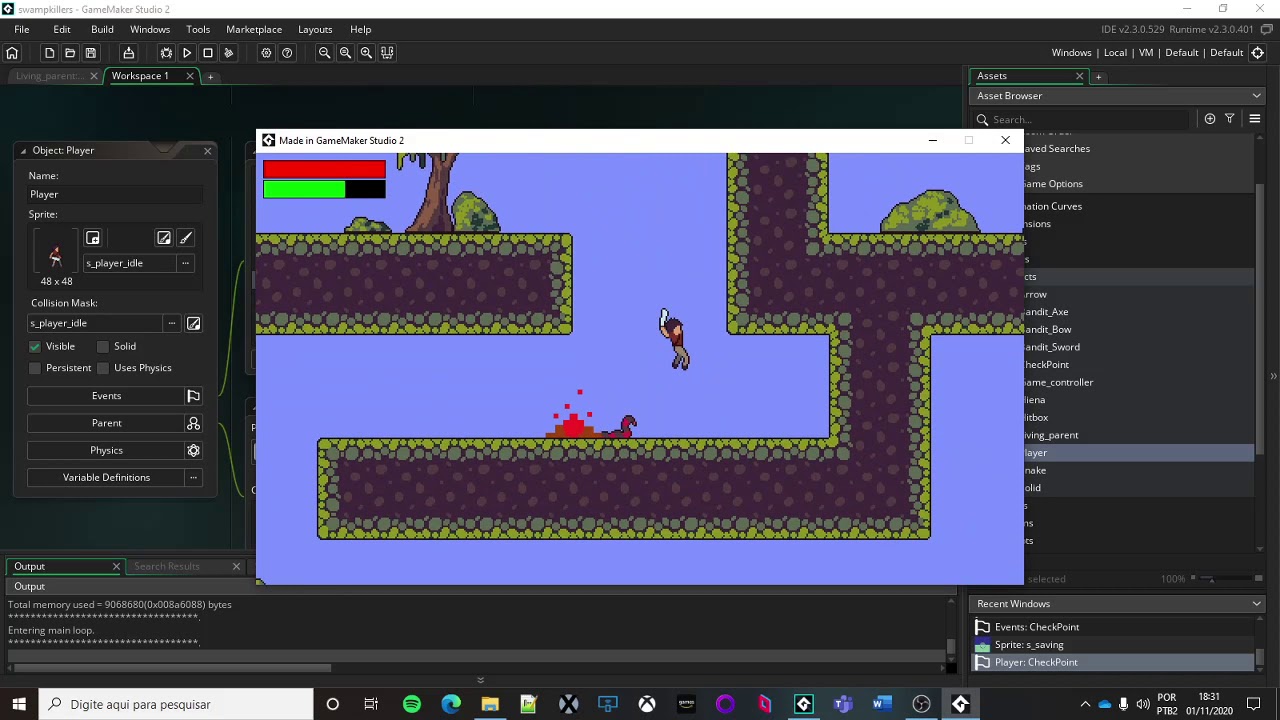Open Asset Browser hamburger menu

click(1255, 119)
